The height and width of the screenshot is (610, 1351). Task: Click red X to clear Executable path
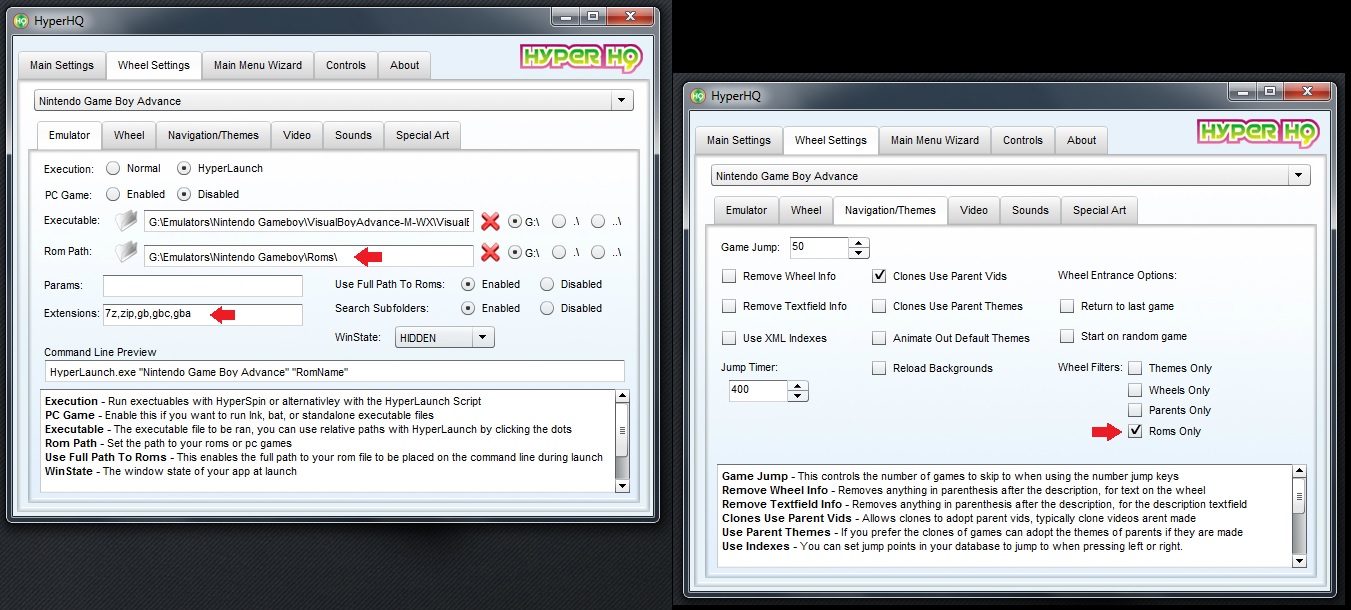(x=490, y=221)
